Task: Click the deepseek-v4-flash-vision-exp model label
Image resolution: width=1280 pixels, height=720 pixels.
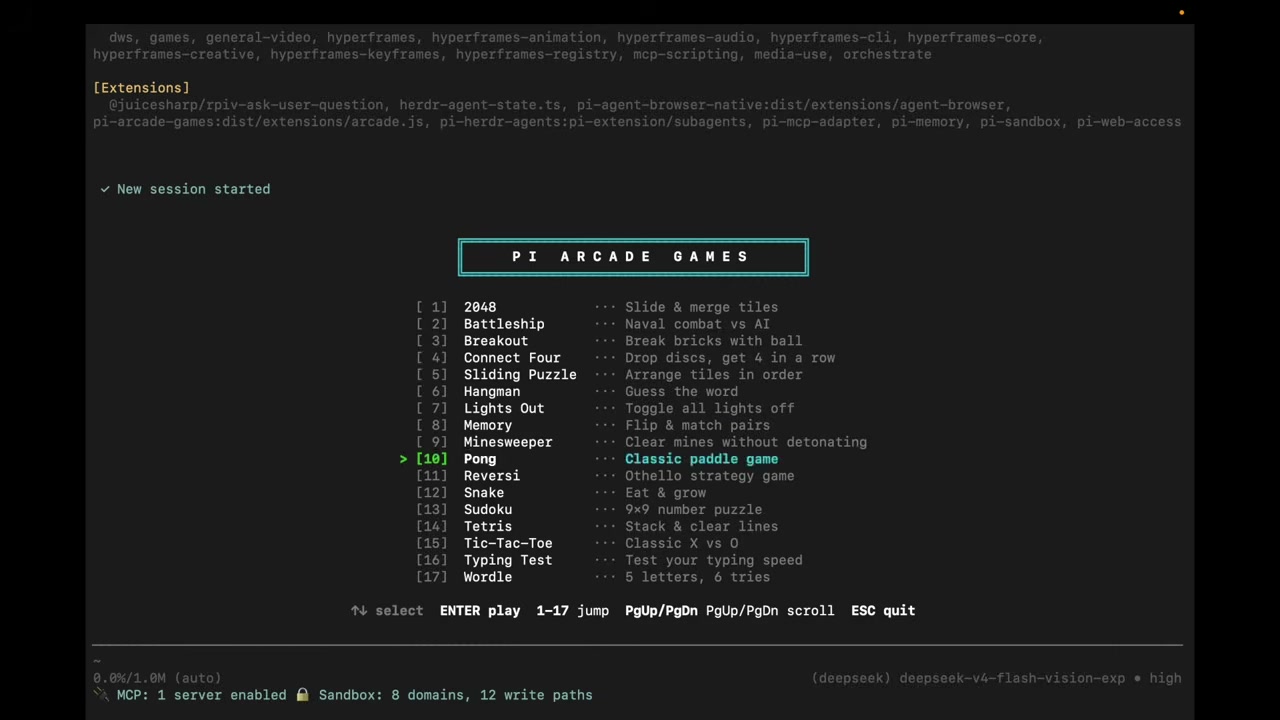Action: [1012, 678]
